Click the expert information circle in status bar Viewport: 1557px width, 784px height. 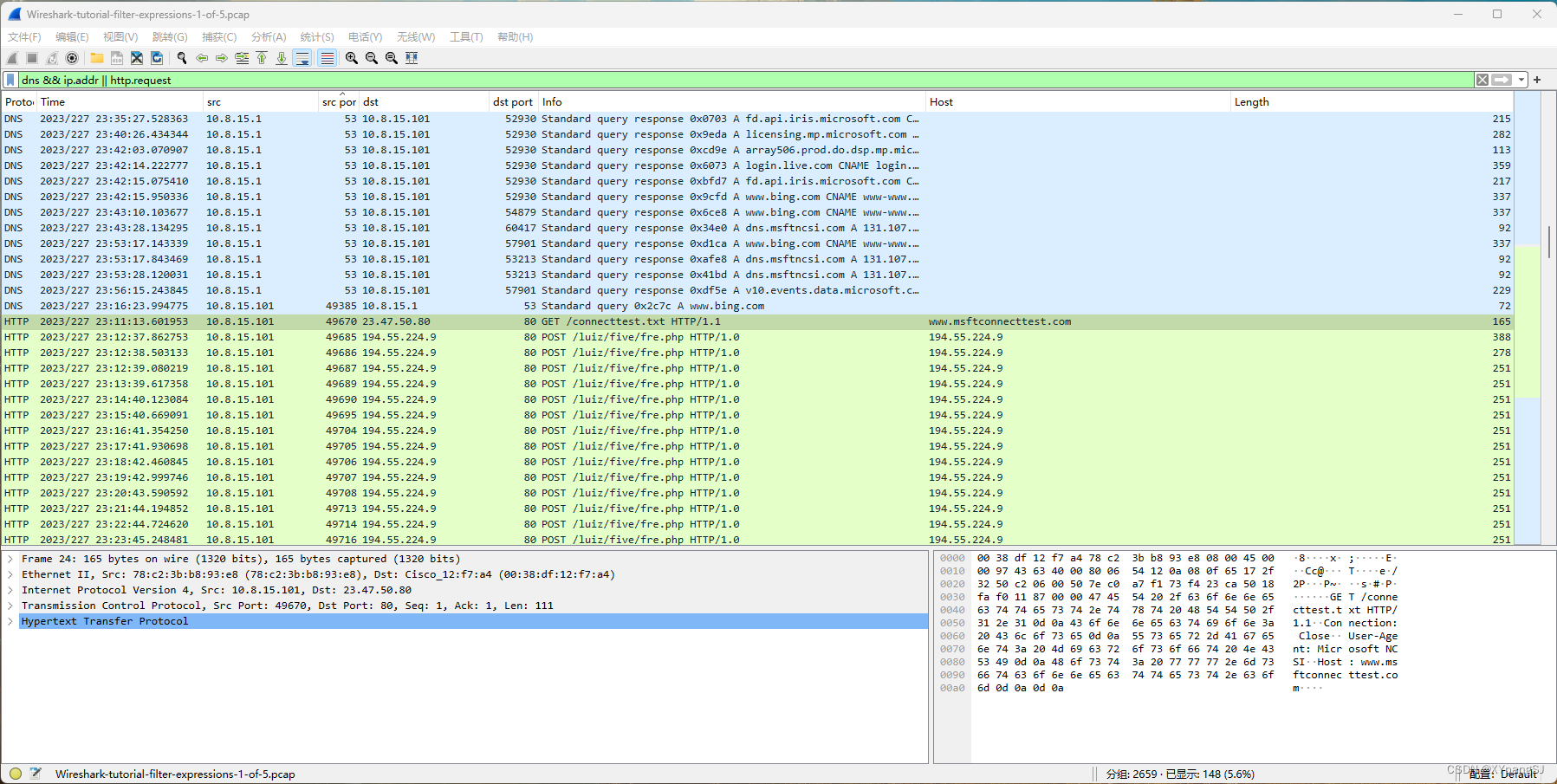point(16,774)
